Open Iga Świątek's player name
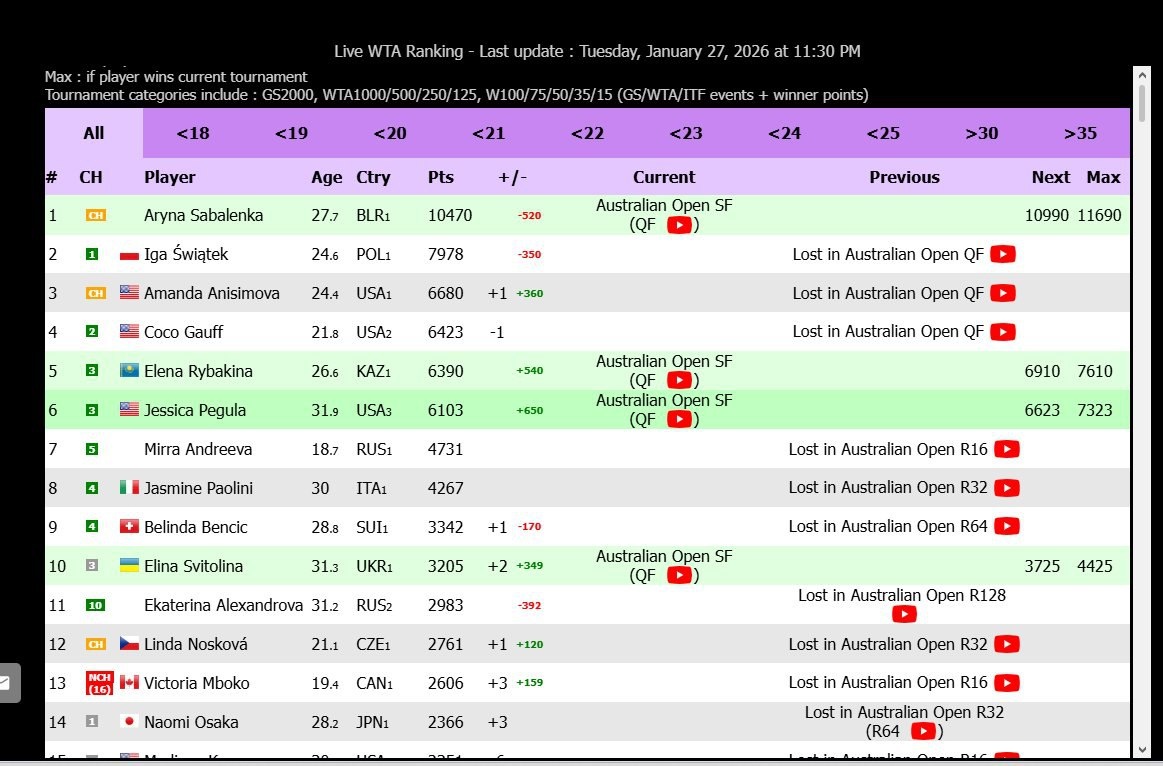The width and height of the screenshot is (1163, 766). coord(186,254)
